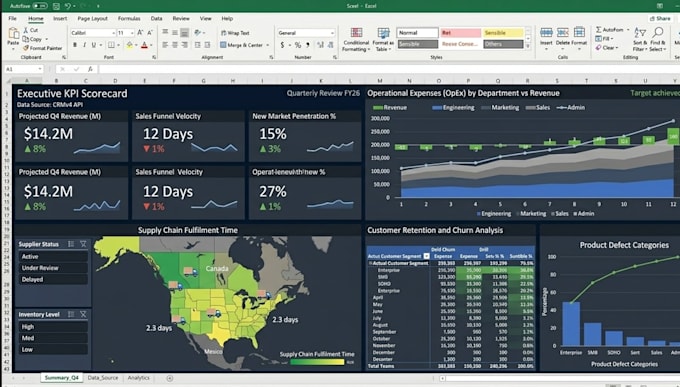Viewport: 680px width, 387px height.
Task: Click the Find & Select button
Action: point(658,39)
